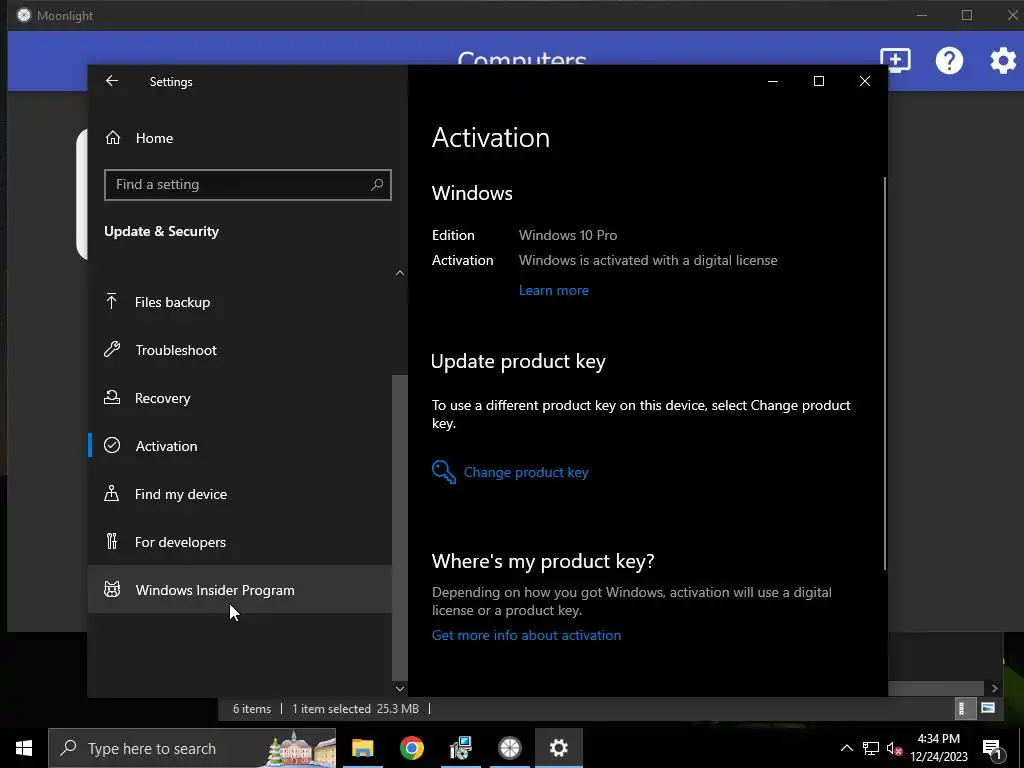The image size is (1024, 768).
Task: Open For developers settings
Action: click(x=240, y=542)
